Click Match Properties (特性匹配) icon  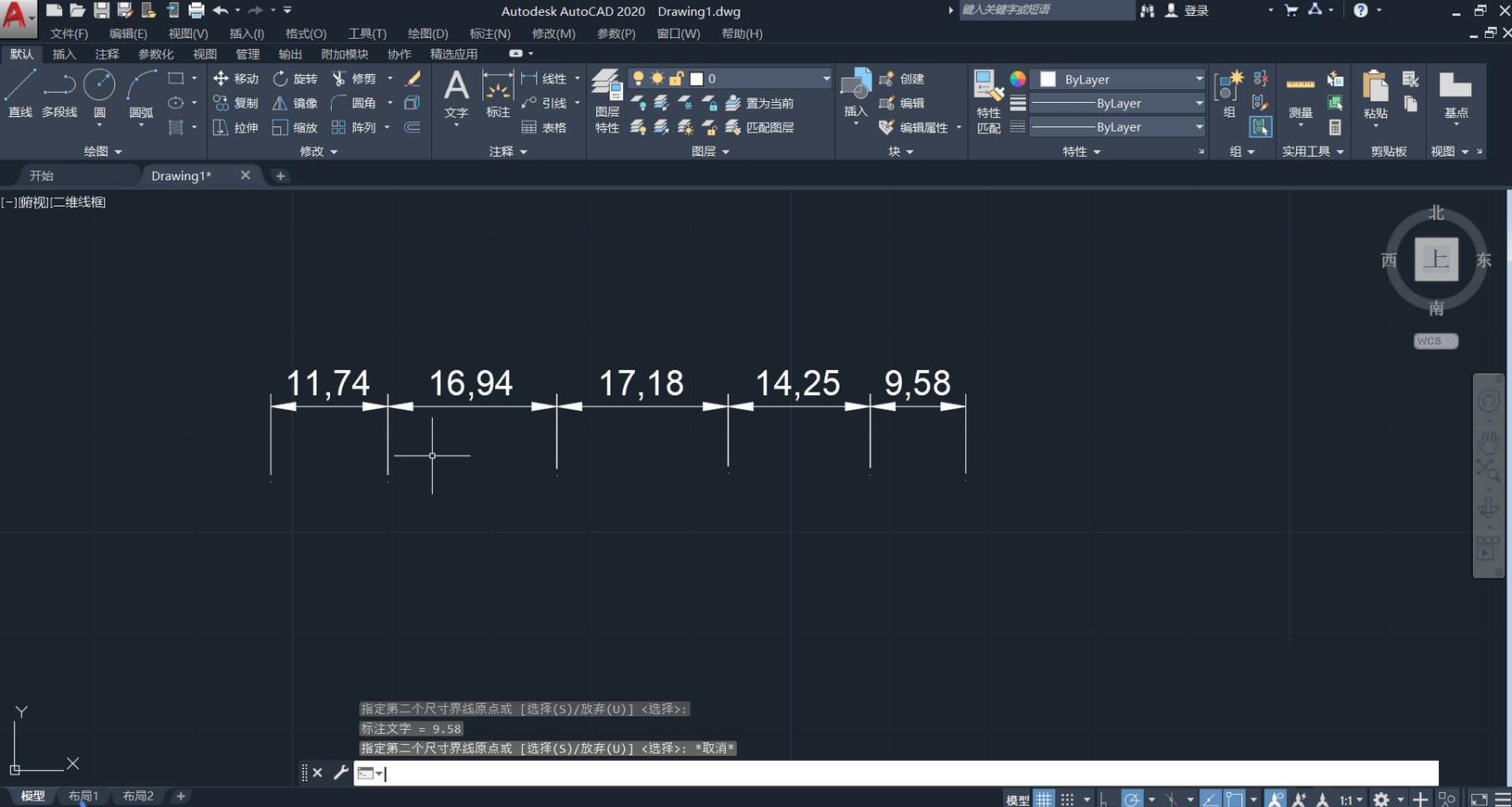(x=988, y=102)
